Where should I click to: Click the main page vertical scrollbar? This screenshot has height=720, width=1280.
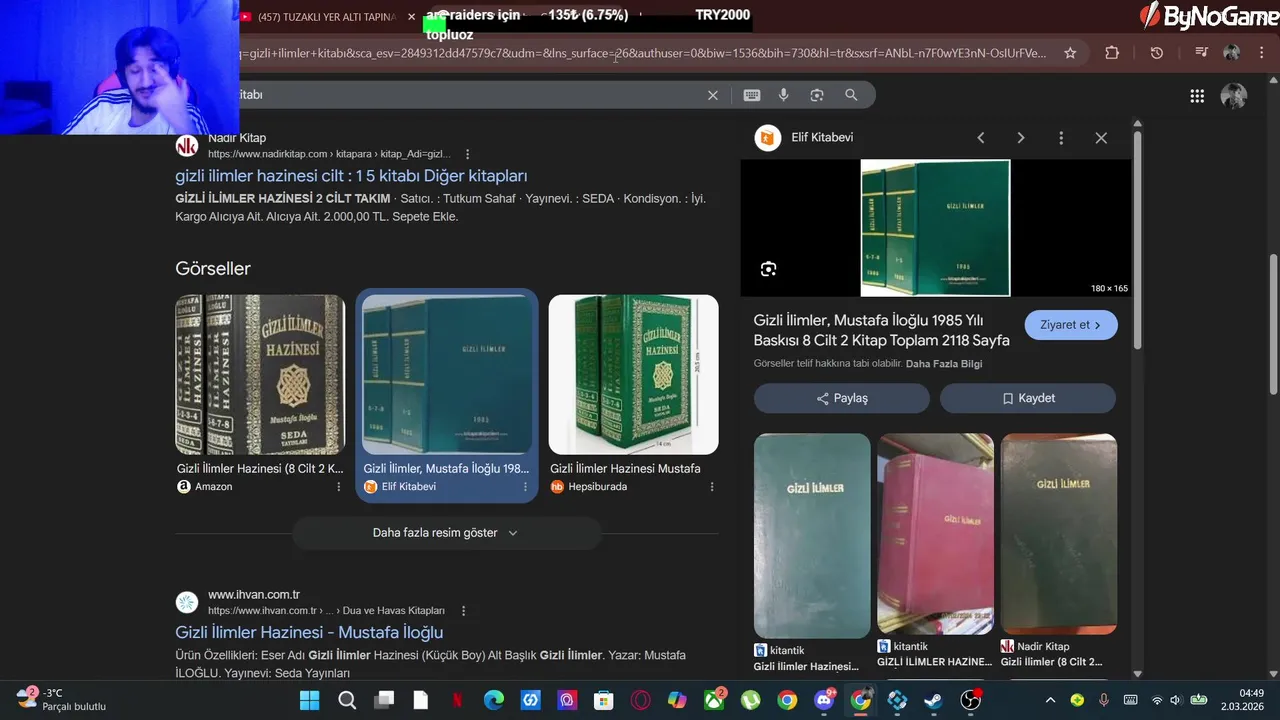(1273, 325)
